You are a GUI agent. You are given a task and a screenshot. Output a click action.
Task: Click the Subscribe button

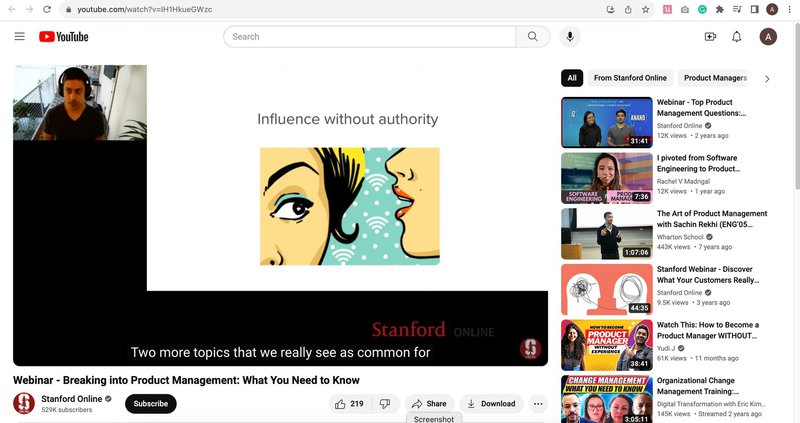coord(151,404)
